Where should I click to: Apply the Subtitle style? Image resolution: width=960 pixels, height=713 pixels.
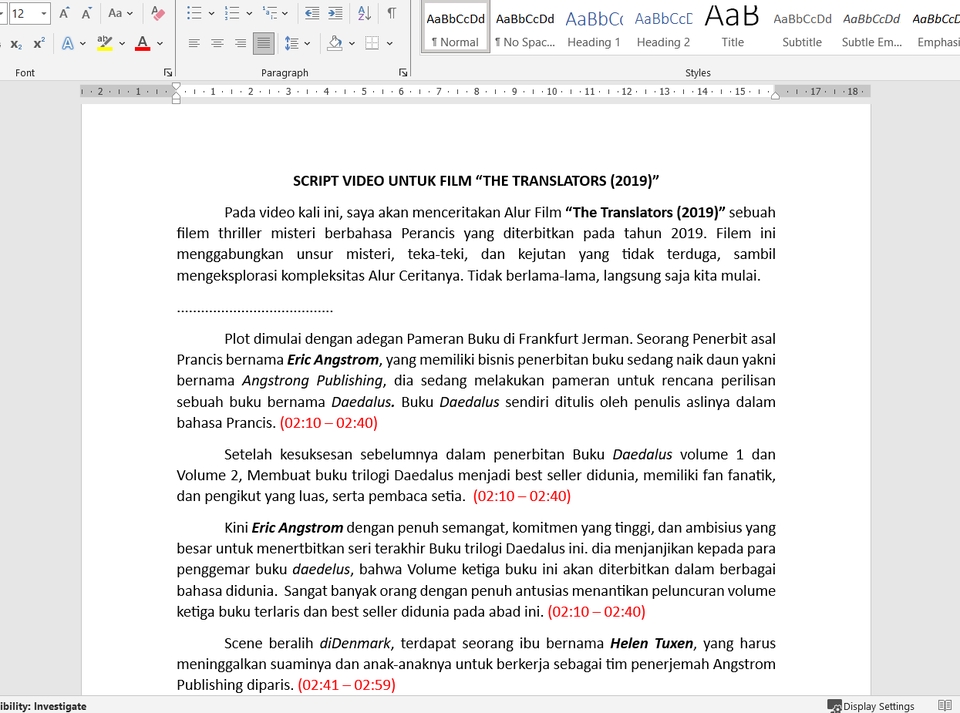[802, 29]
